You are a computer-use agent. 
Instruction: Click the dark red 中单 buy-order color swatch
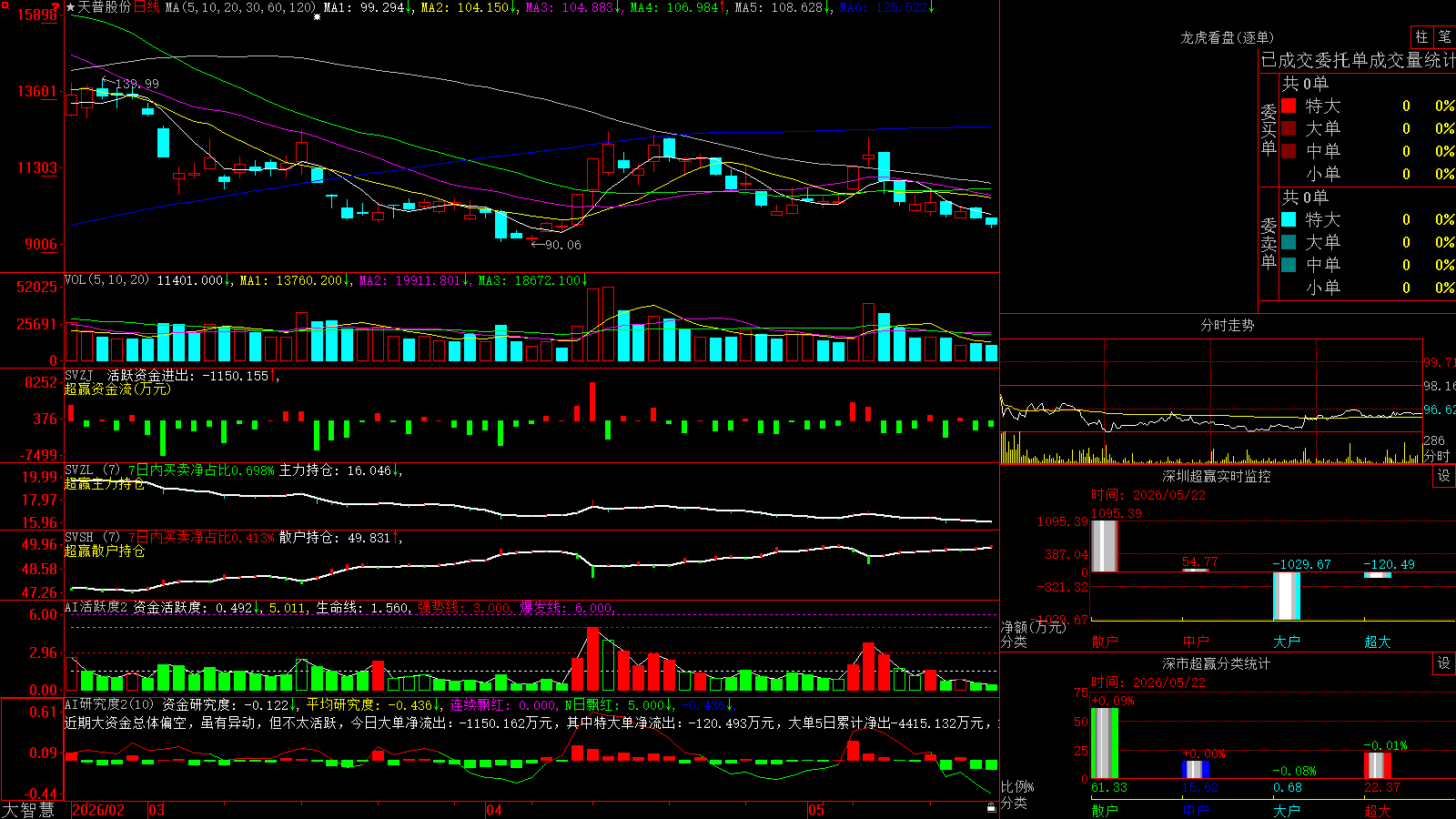(x=1289, y=151)
